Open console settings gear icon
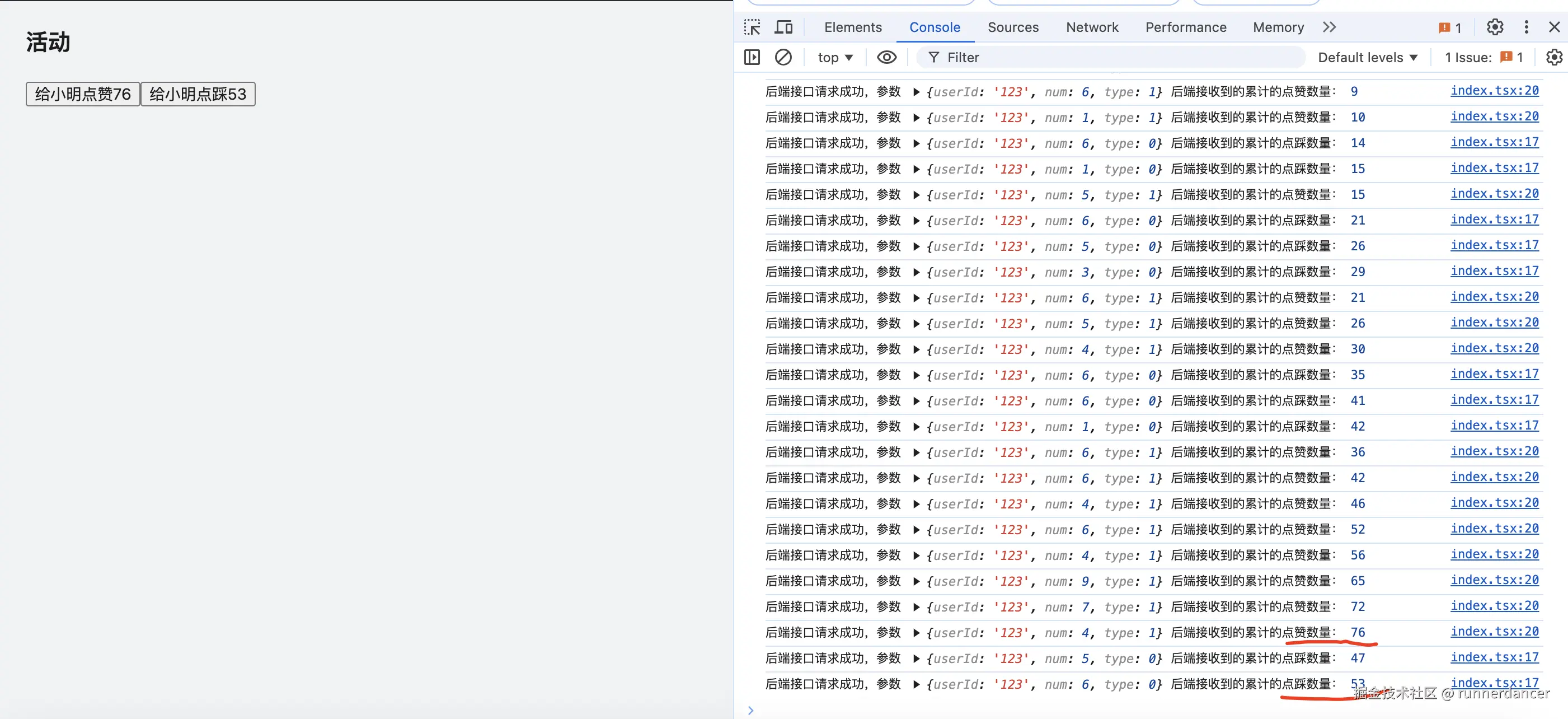1568x719 pixels. point(1553,57)
